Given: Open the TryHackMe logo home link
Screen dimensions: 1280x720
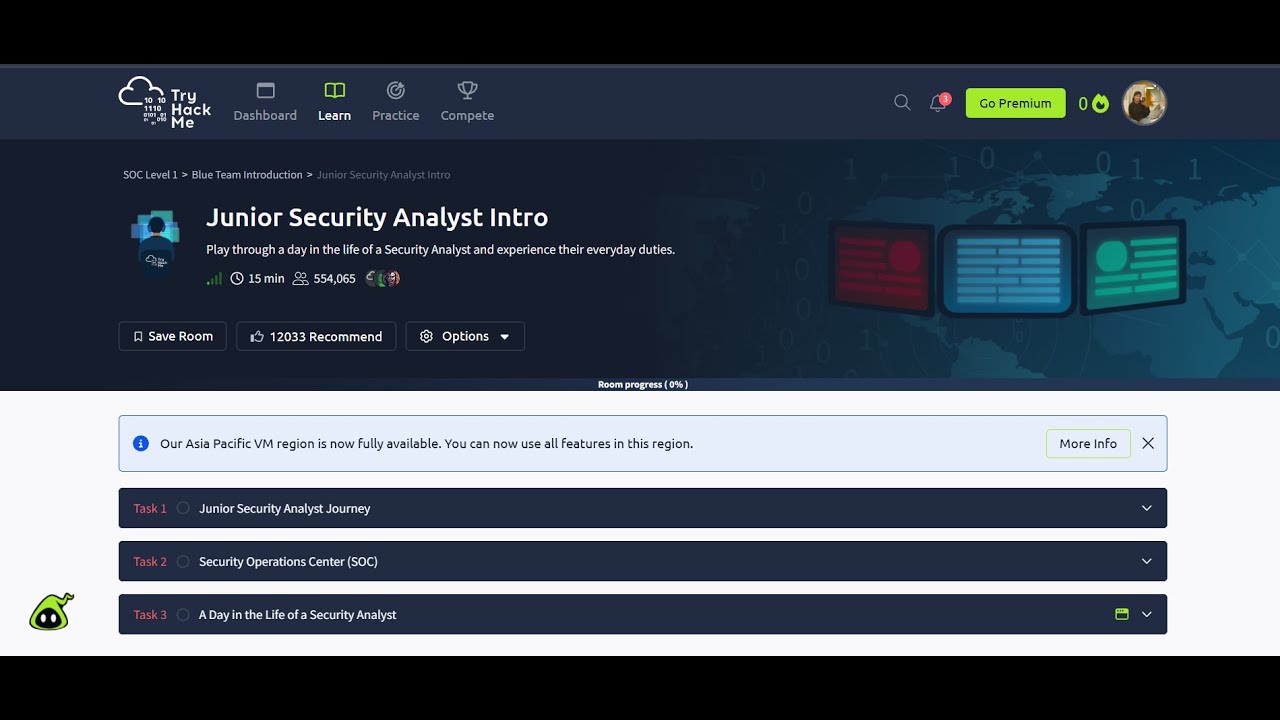Looking at the screenshot, I should tap(165, 103).
